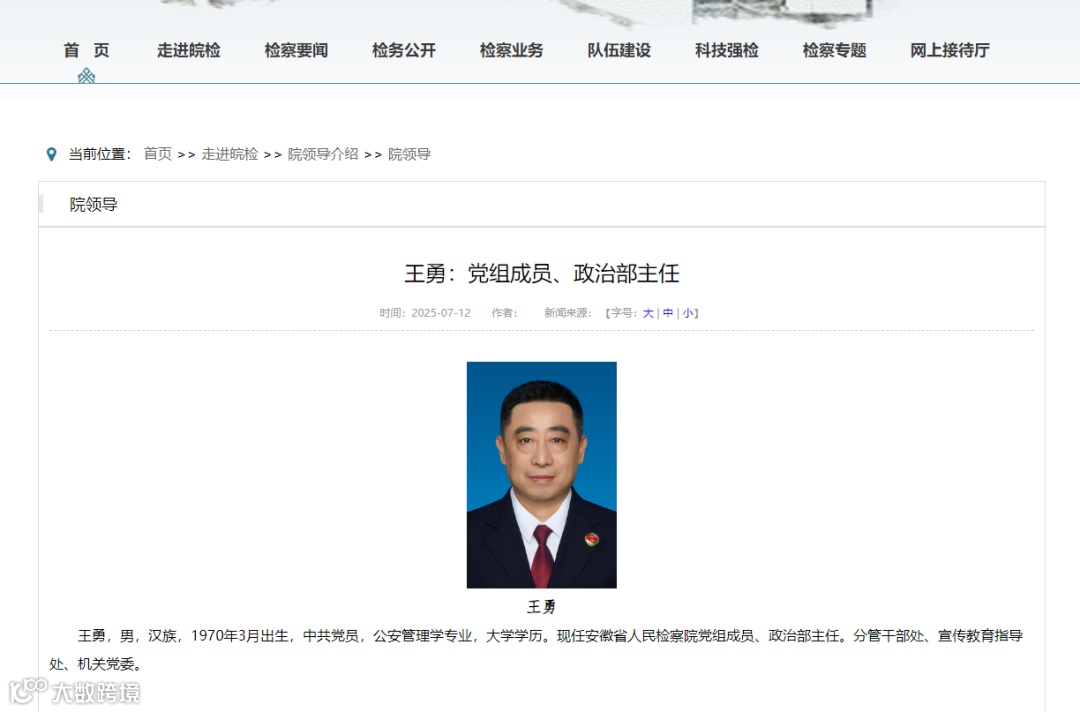Go to the 检察专题 section
Viewport: 1080px width, 712px height.
[x=834, y=50]
